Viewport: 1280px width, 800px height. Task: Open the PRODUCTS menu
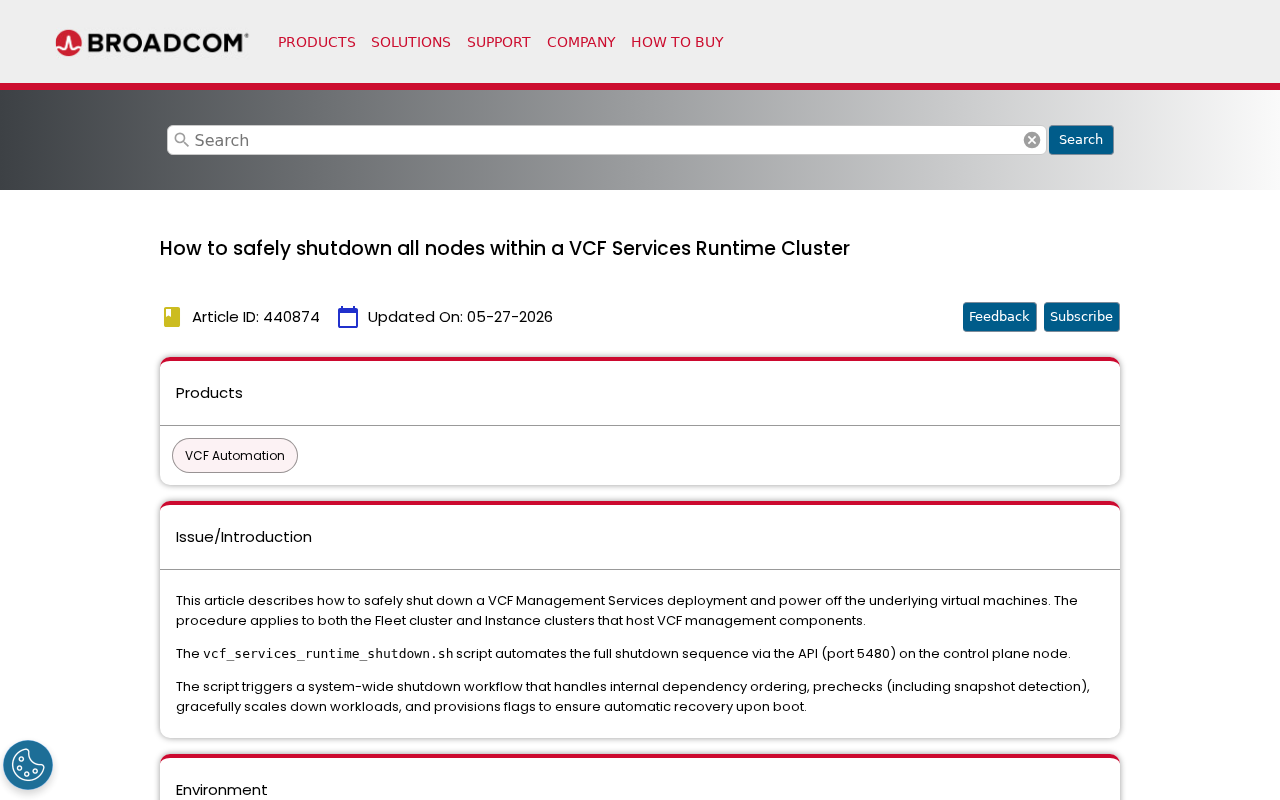317,42
